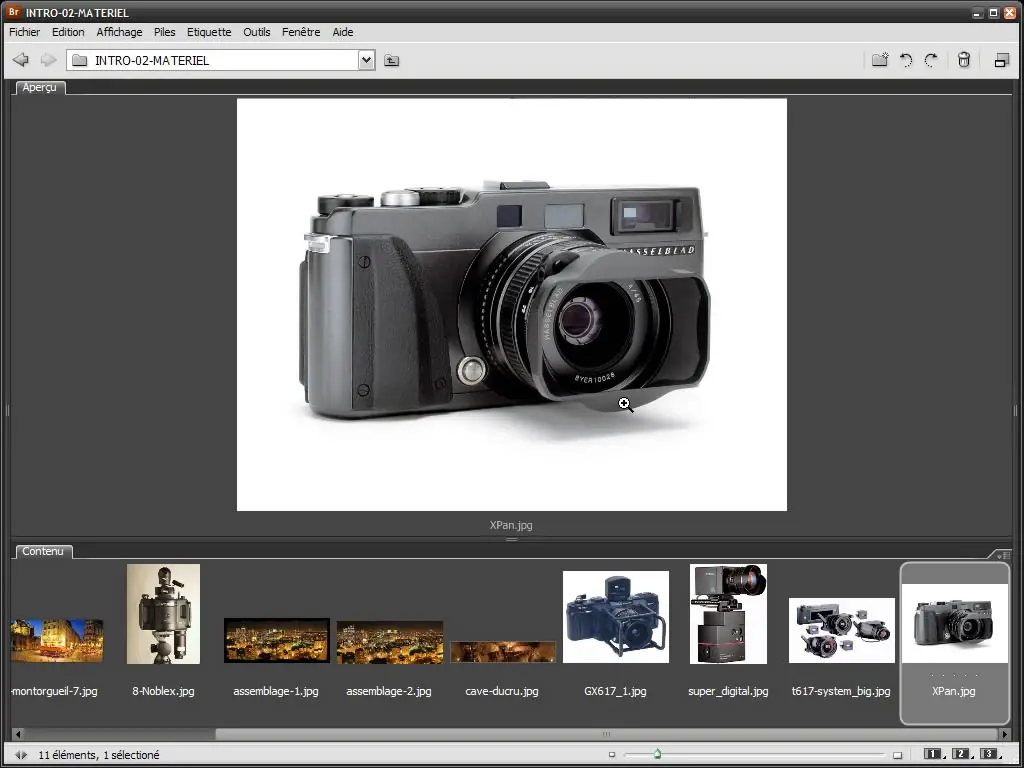Open the folder path dropdown arrow
Viewport: 1024px width, 768px height.
coord(366,60)
